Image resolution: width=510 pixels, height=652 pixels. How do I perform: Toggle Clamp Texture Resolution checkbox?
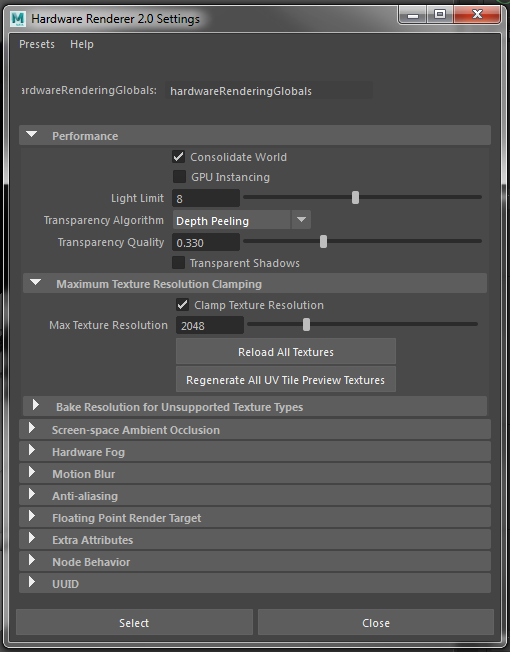182,305
